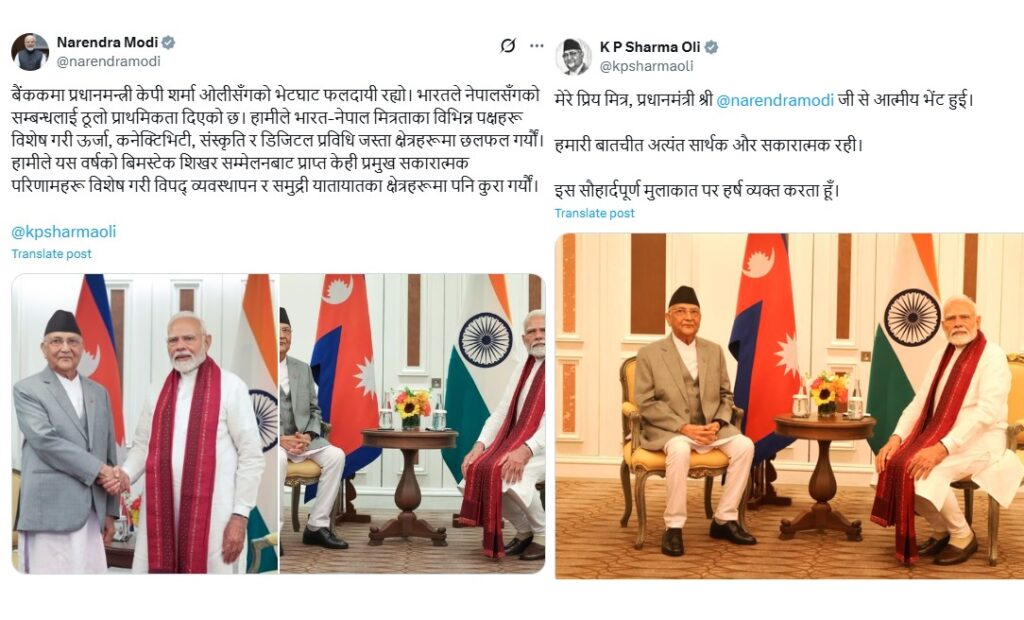Open Narendra Modi's profile avatar
Image resolution: width=1024 pixels, height=620 pixels.
[x=30, y=52]
